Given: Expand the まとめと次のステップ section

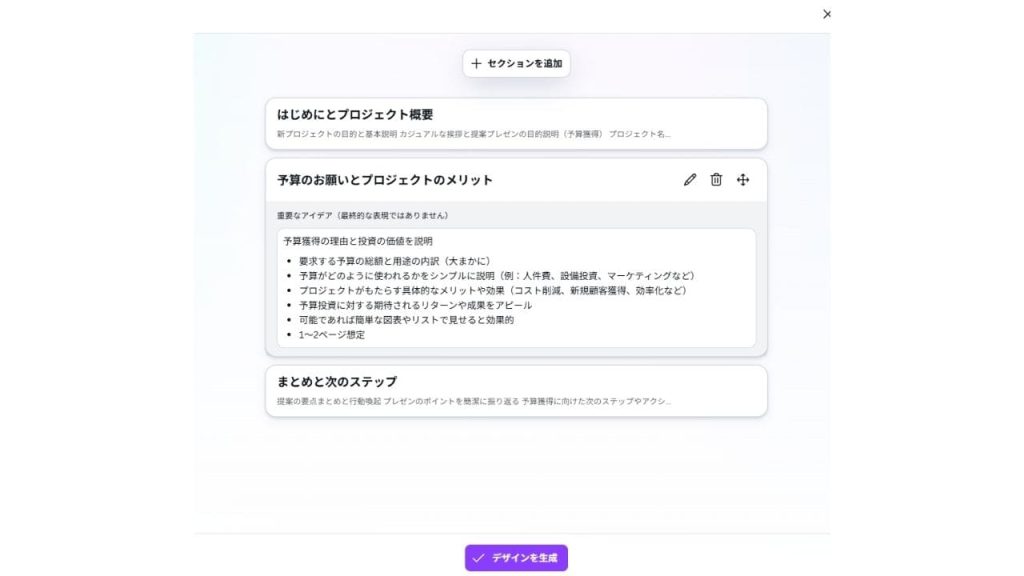Looking at the screenshot, I should 337,382.
